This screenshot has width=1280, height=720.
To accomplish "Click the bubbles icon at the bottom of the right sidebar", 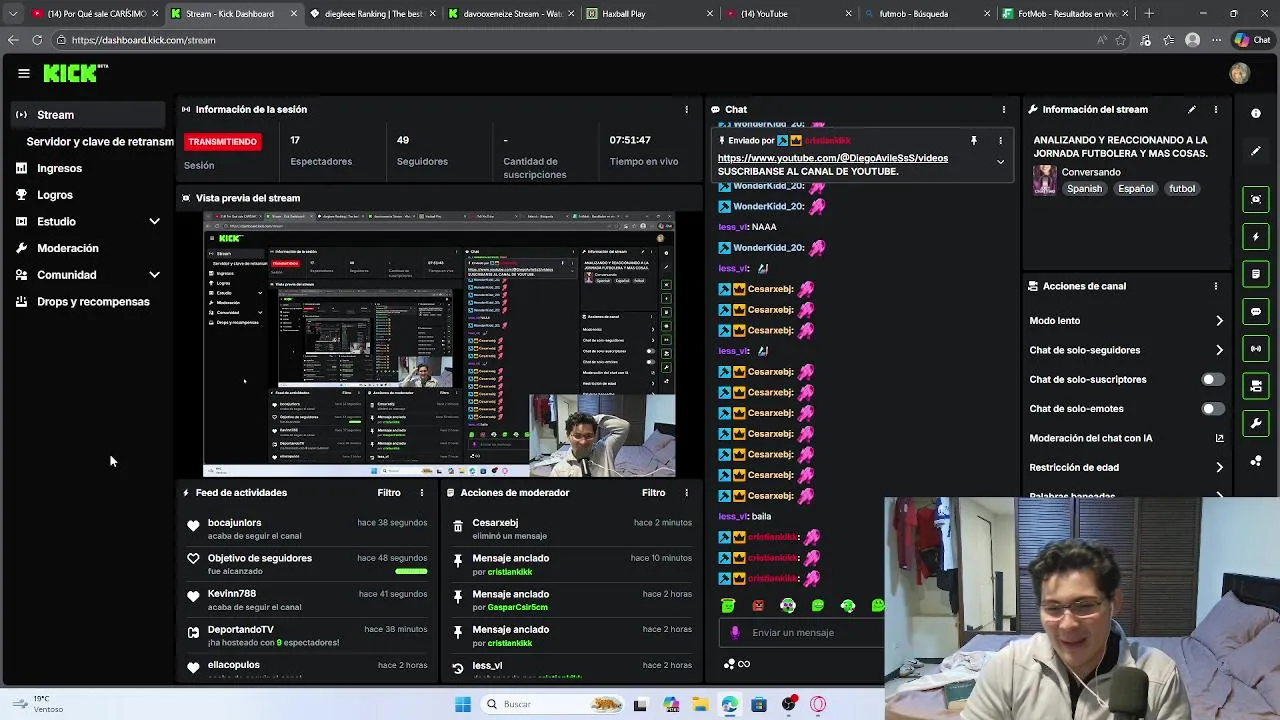I will pyautogui.click(x=1256, y=461).
